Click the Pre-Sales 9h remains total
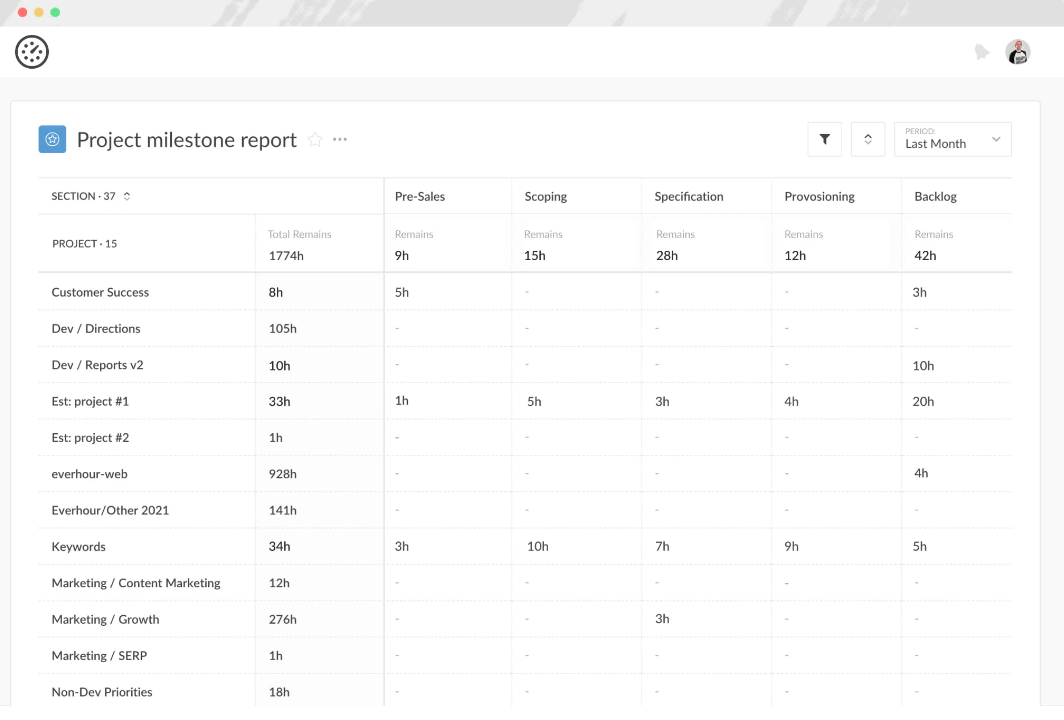The height and width of the screenshot is (720, 1064). 402,256
